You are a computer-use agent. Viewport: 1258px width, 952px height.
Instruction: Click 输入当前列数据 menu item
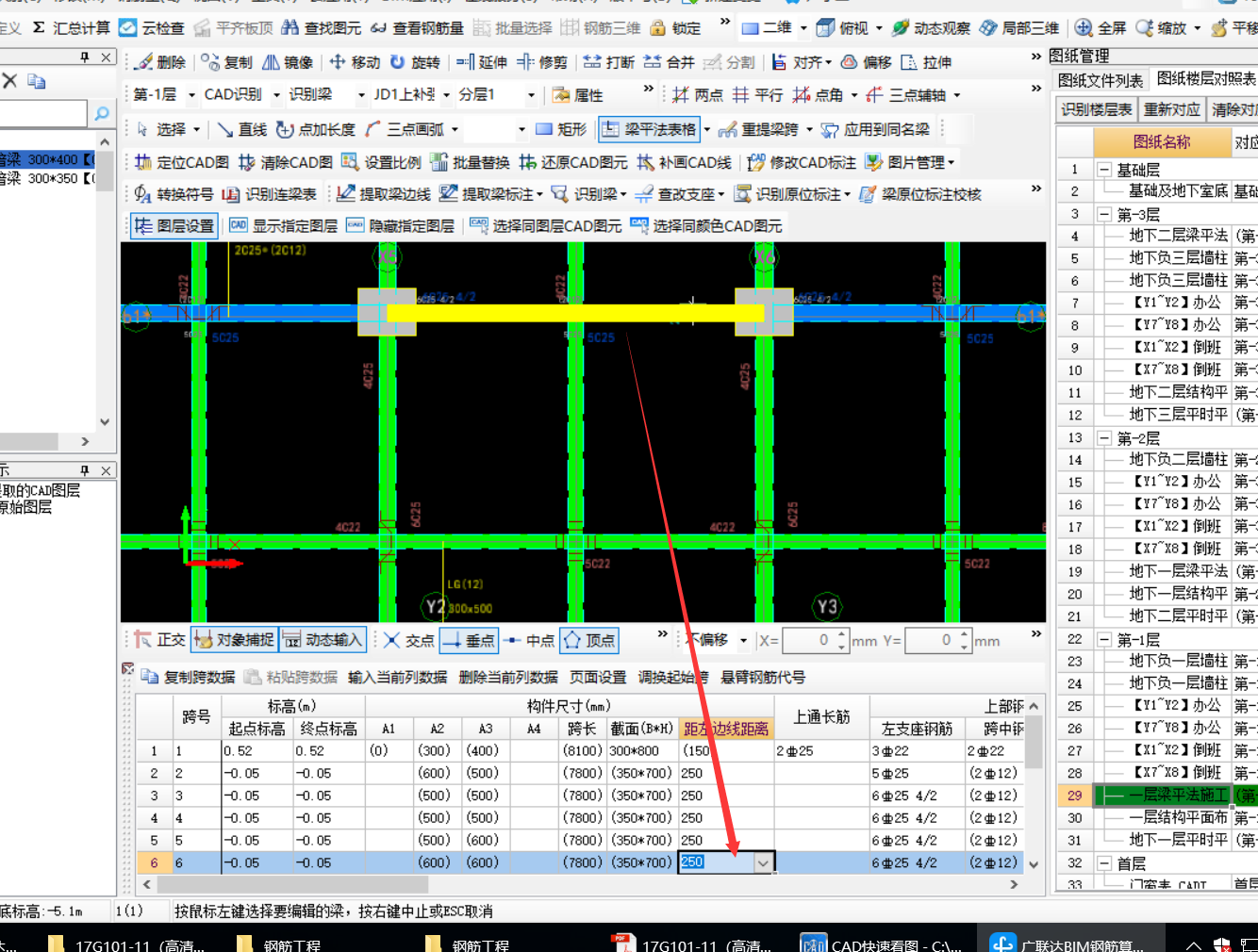(397, 677)
